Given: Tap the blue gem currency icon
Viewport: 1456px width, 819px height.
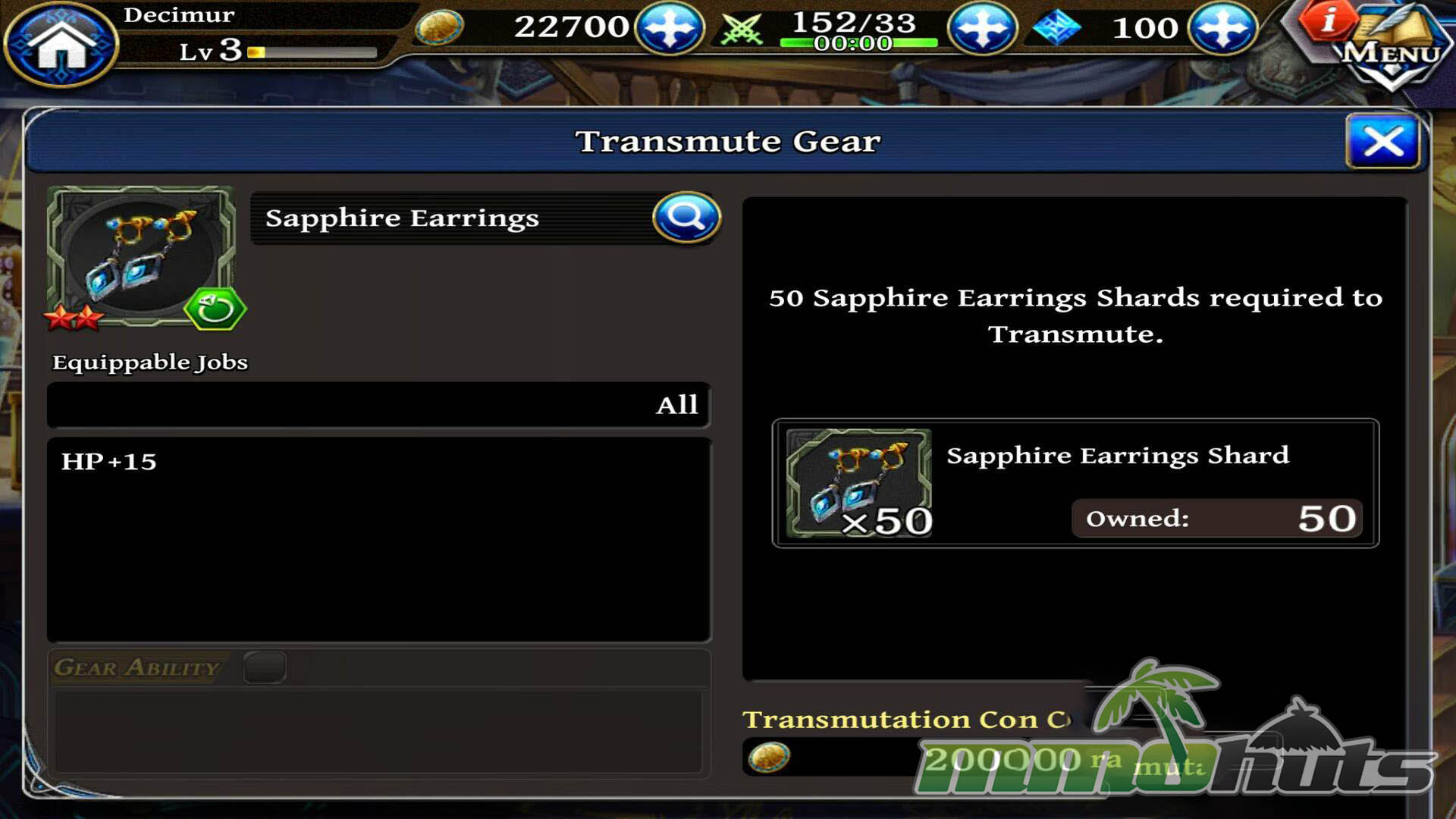Looking at the screenshot, I should pyautogui.click(x=1056, y=28).
